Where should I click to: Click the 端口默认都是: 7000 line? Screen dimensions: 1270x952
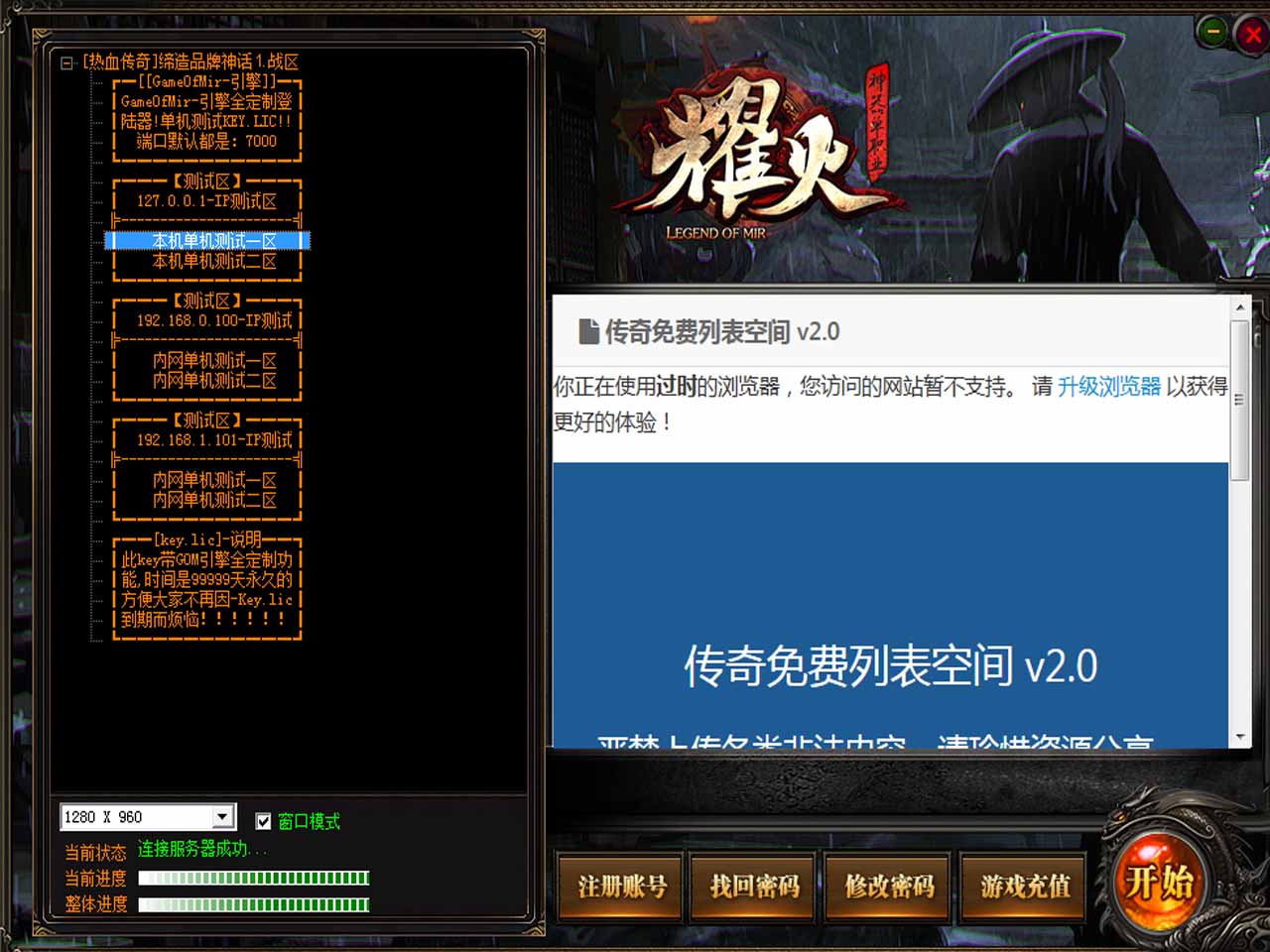coord(207,142)
